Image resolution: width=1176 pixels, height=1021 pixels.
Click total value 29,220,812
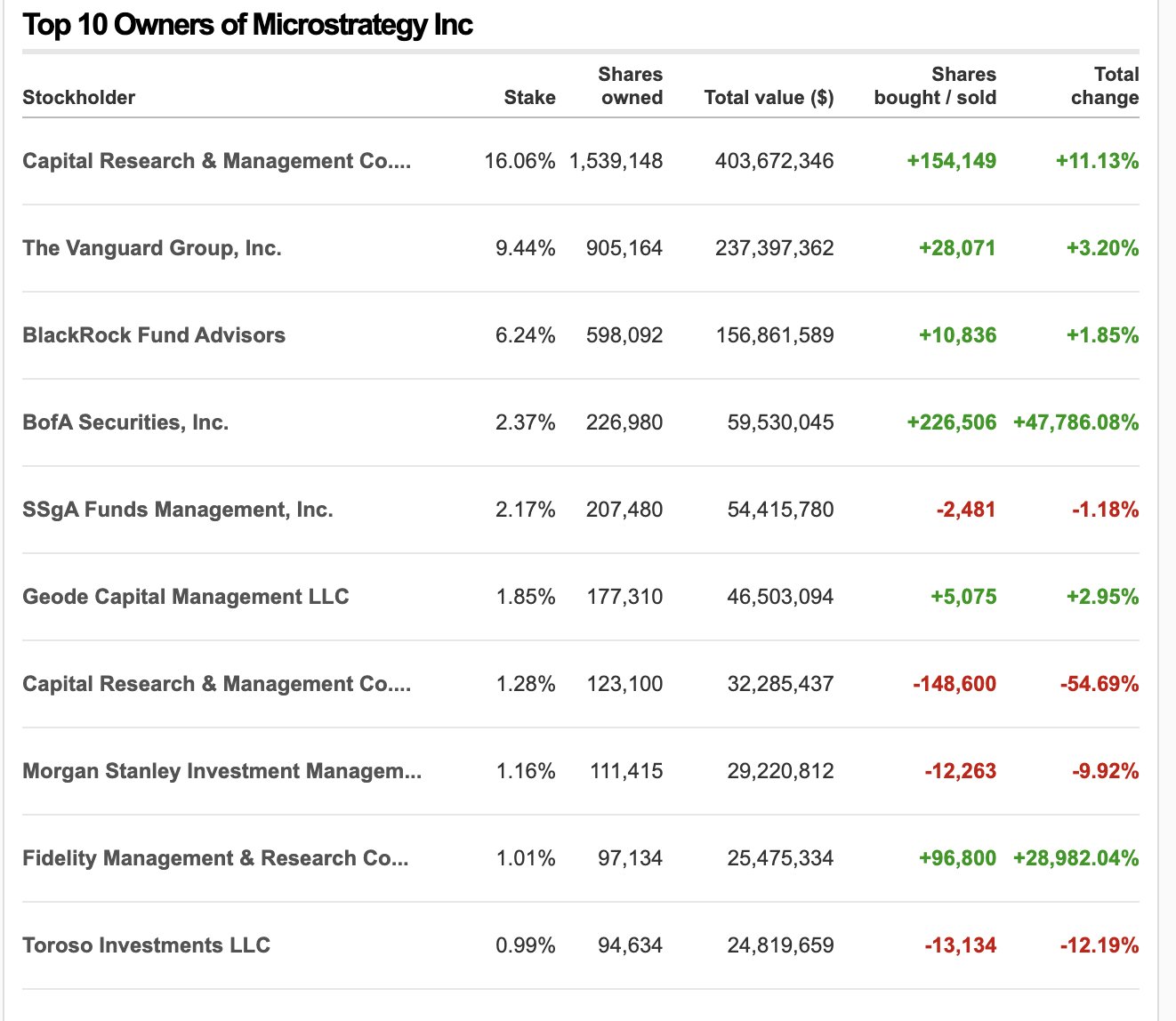781,771
